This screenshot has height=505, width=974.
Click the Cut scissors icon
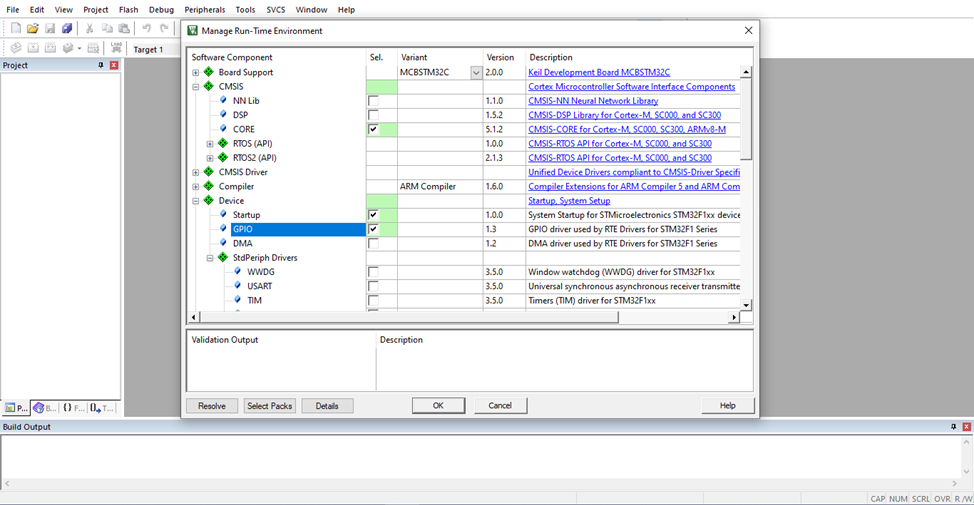point(89,28)
